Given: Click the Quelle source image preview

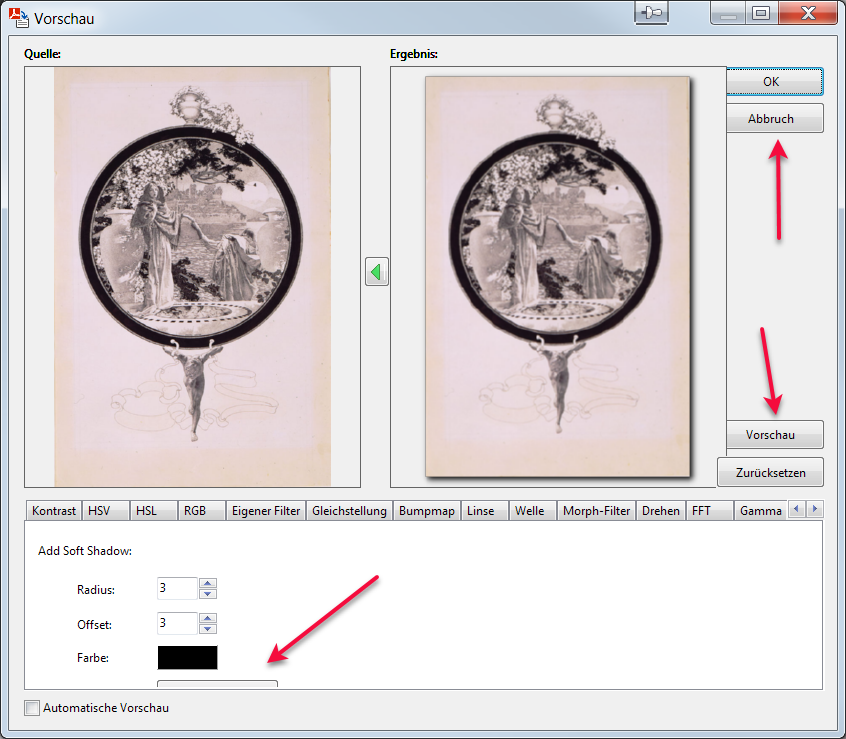Looking at the screenshot, I should point(192,277).
